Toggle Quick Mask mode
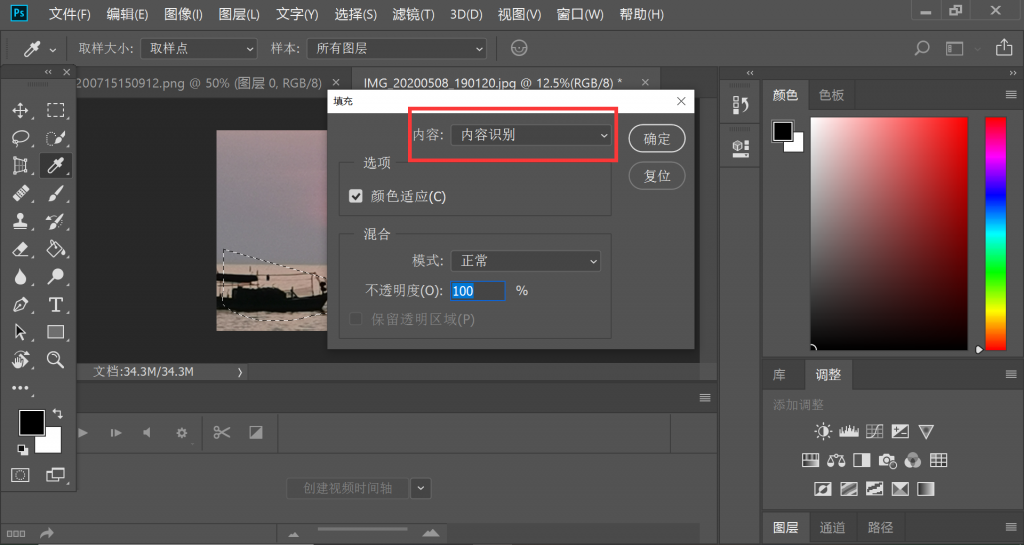This screenshot has width=1024, height=545. point(20,475)
